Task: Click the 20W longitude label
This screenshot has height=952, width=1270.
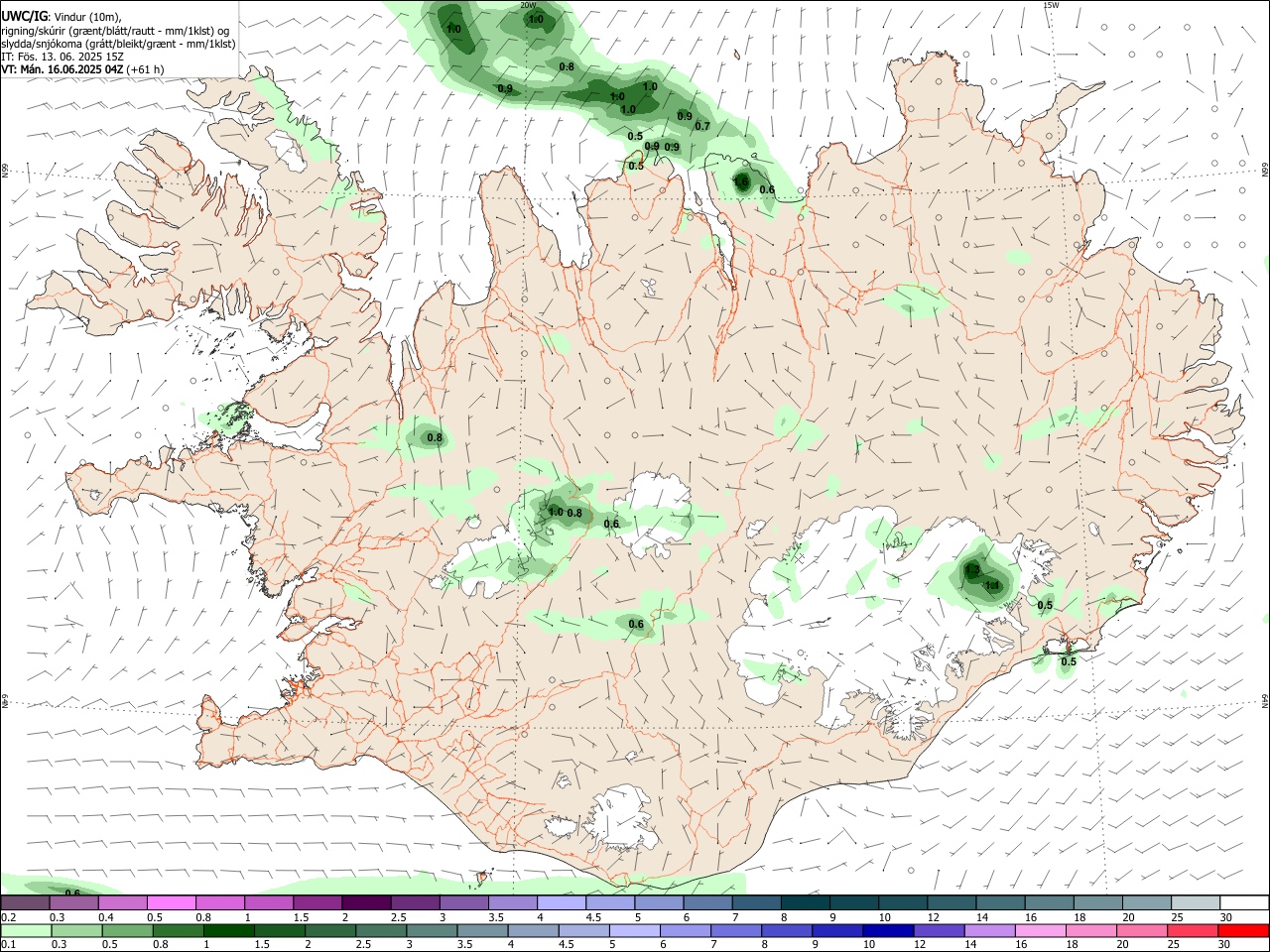Action: pos(528,5)
